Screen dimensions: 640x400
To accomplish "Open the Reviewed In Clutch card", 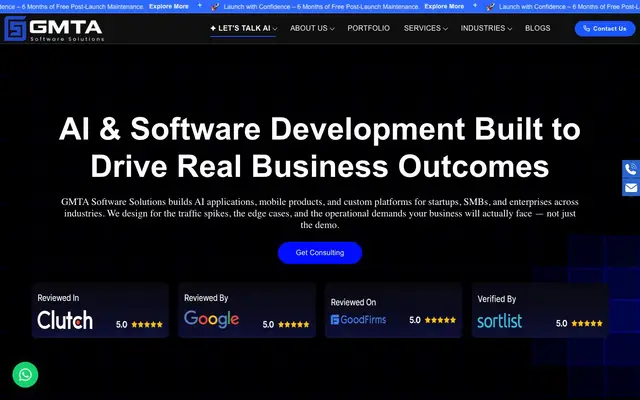I will tap(100, 310).
